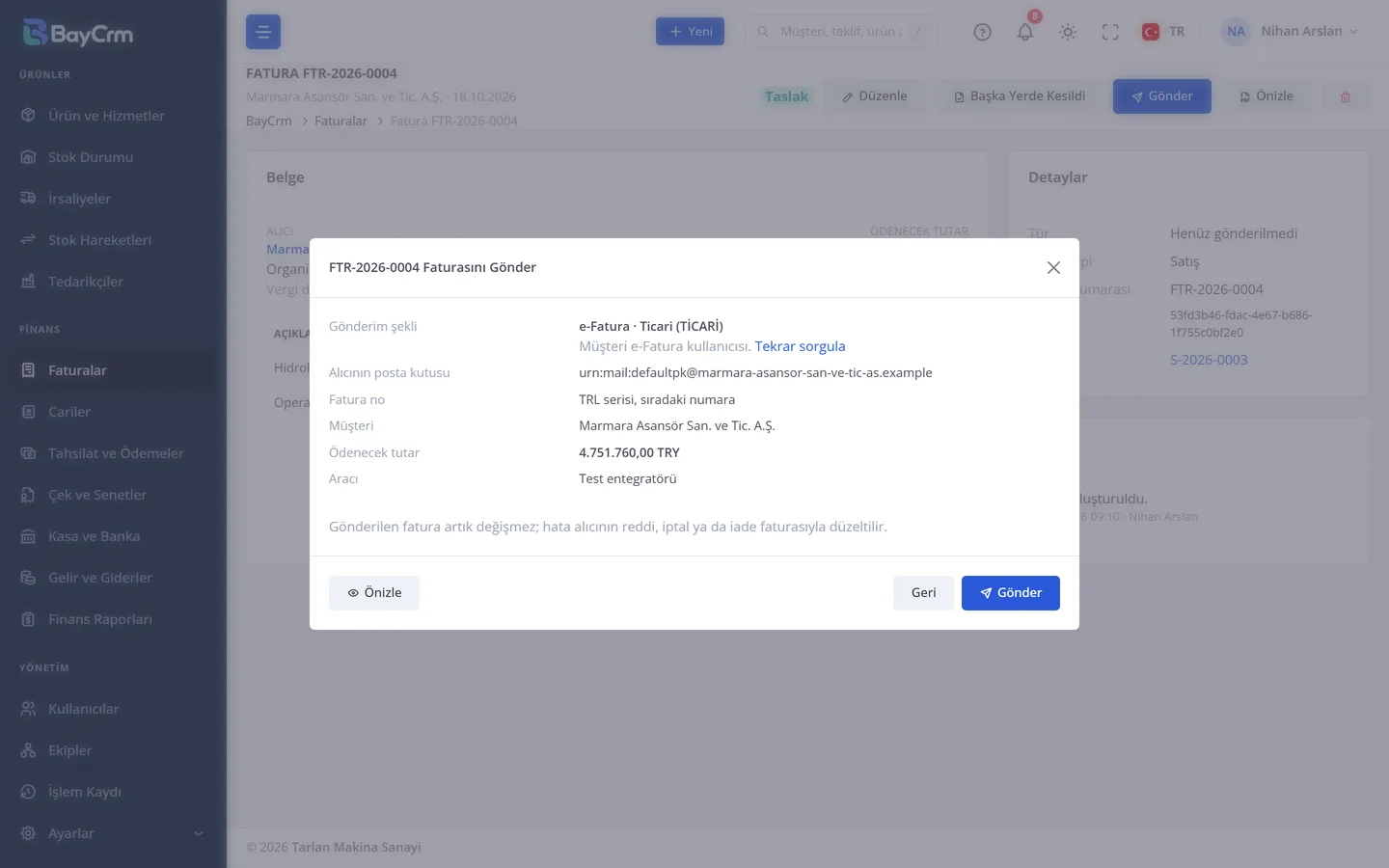Toggle fullscreen mode icon
The image size is (1389, 868).
click(x=1110, y=32)
